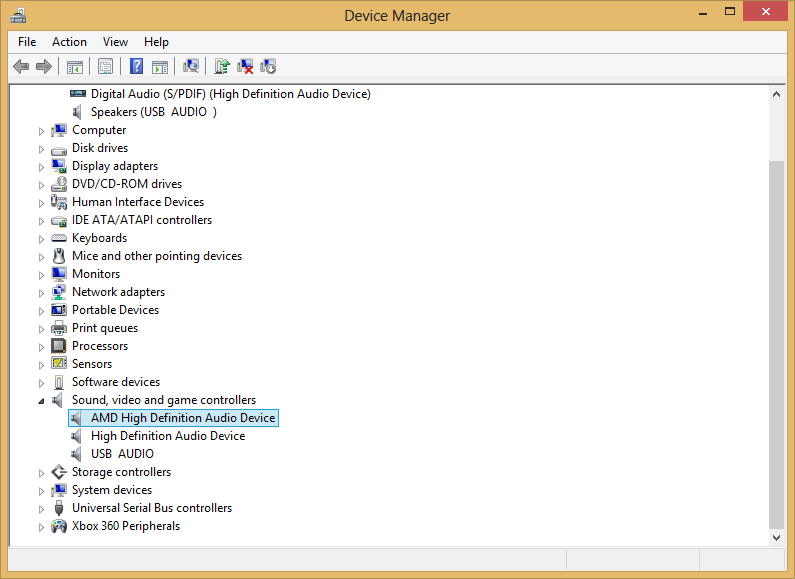Select AMD High Definition Audio Device
The image size is (795, 579).
(173, 418)
